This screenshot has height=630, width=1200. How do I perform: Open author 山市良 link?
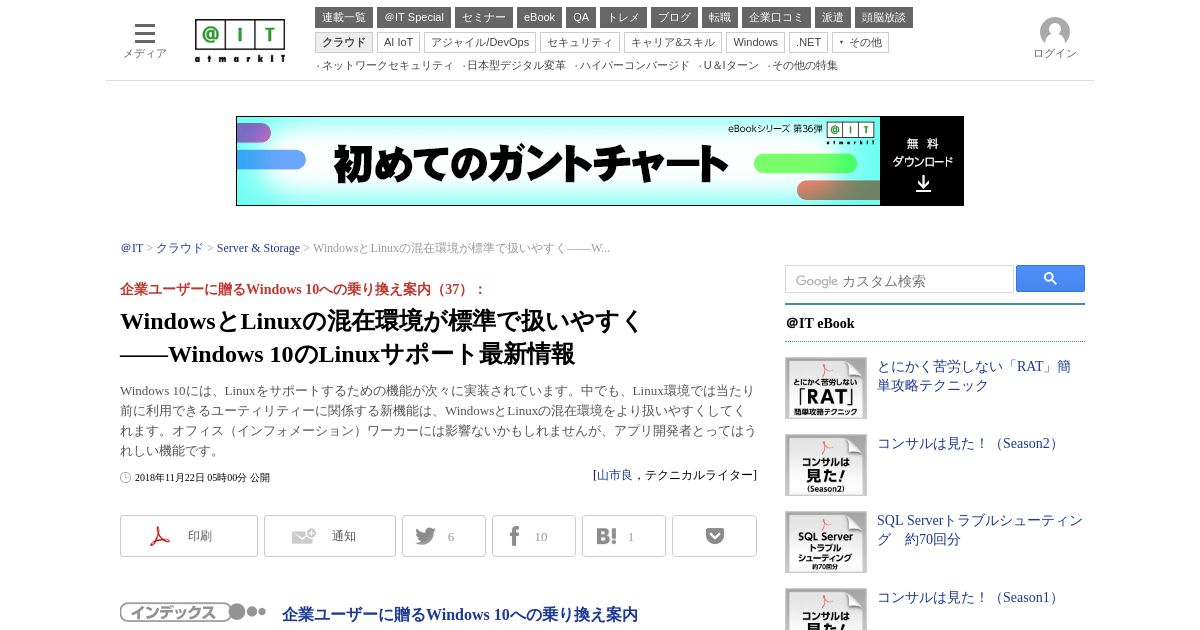click(614, 475)
